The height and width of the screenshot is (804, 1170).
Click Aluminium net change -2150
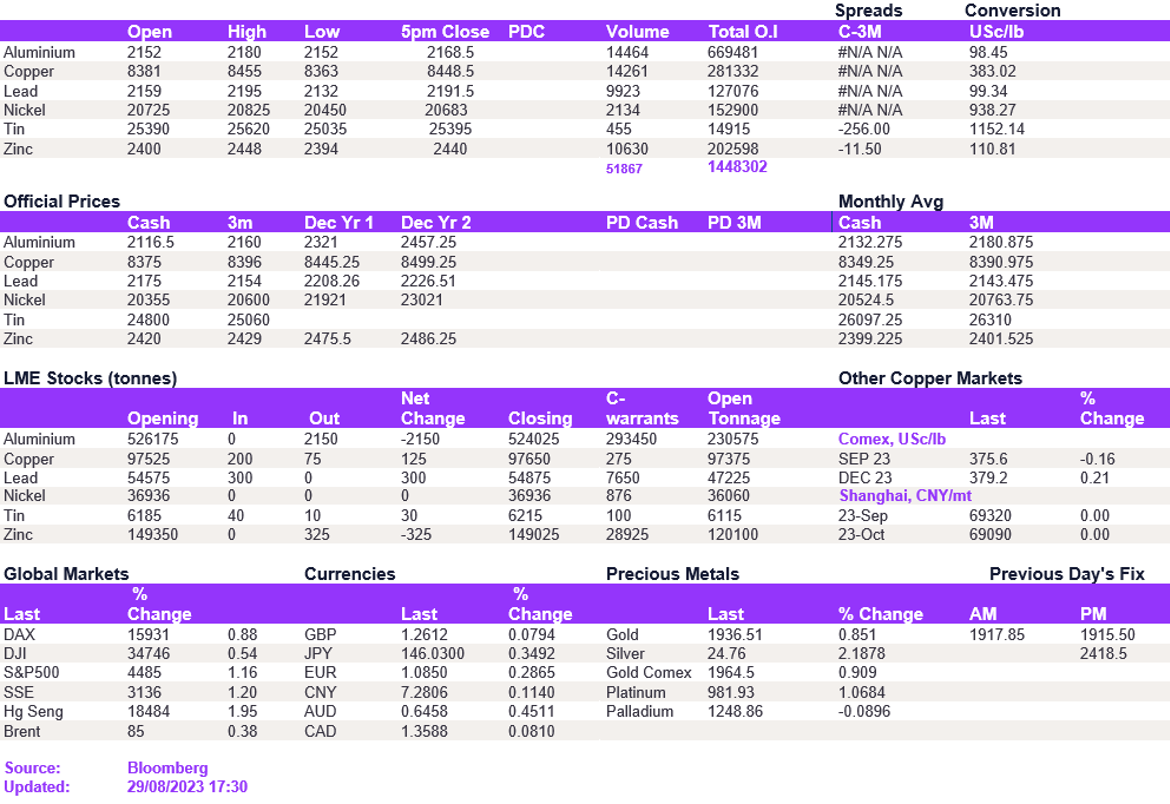(420, 440)
